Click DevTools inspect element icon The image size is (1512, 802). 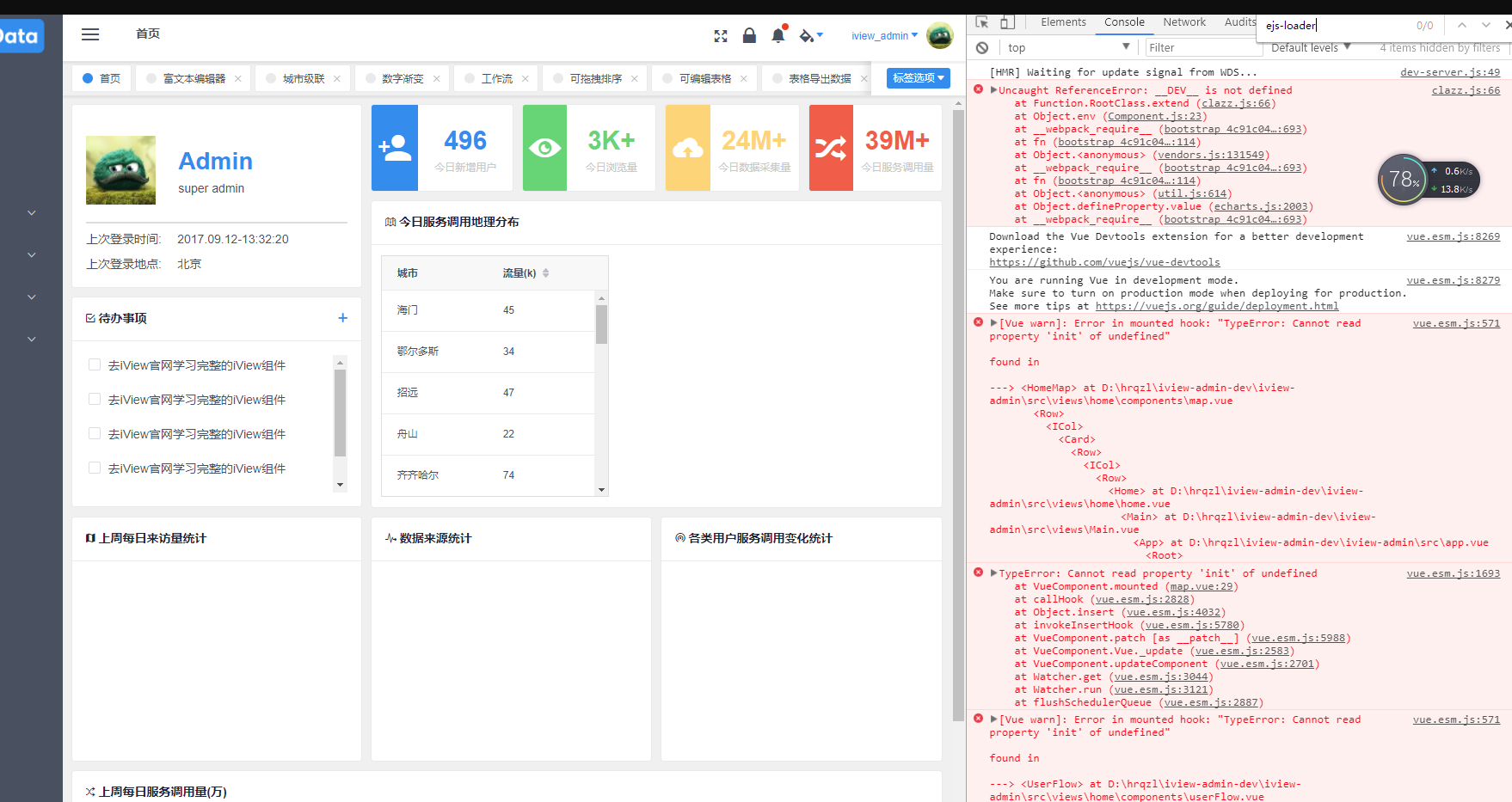(982, 22)
